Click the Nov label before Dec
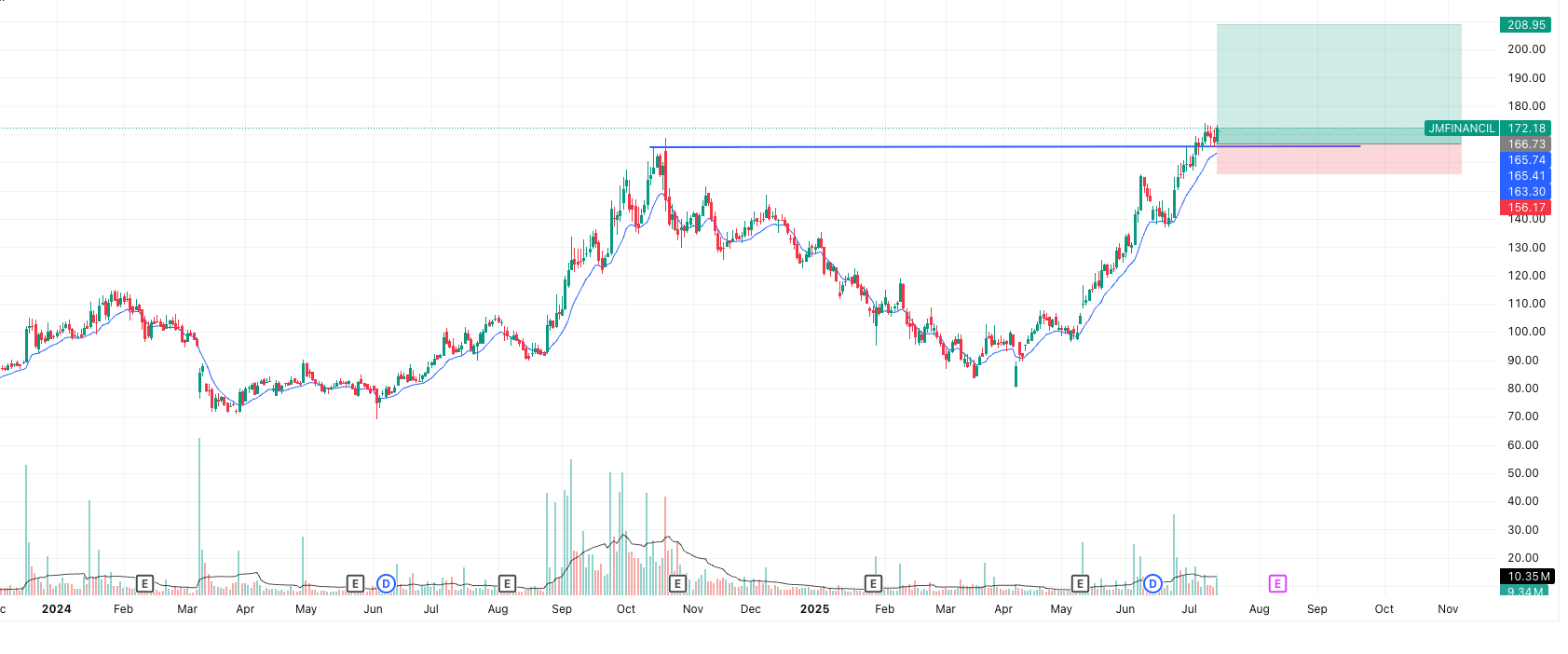Image resolution: width=1568 pixels, height=654 pixels. pyautogui.click(x=693, y=609)
